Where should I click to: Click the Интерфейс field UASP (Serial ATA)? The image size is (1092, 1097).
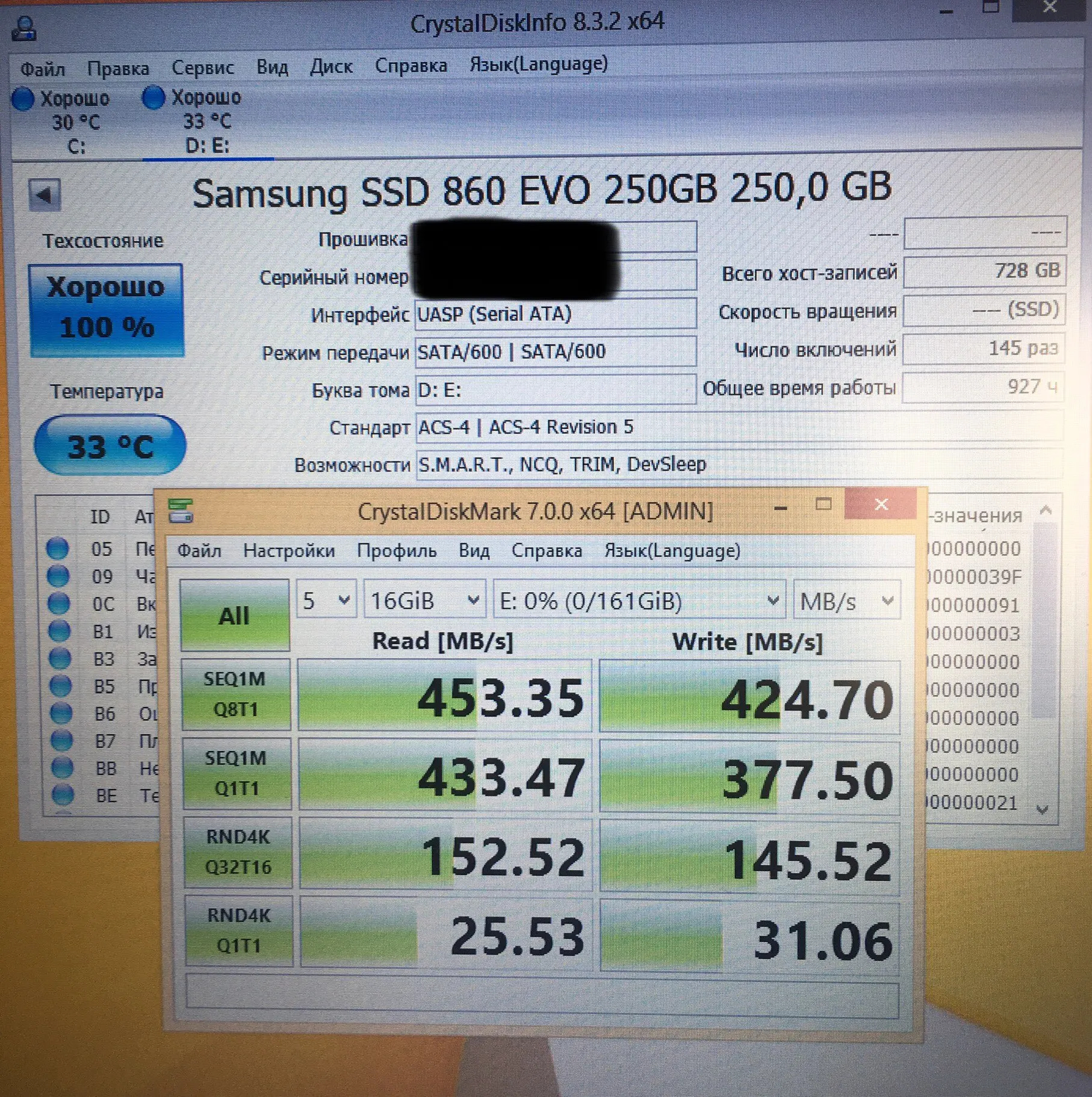click(x=556, y=313)
